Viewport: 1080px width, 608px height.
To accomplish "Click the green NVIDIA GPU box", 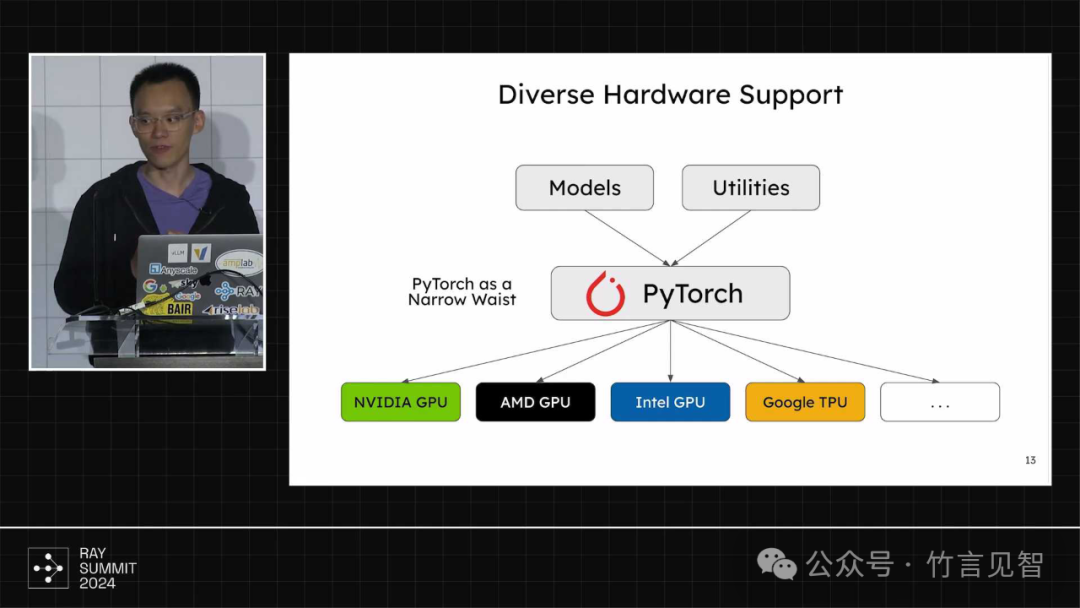I will (401, 402).
